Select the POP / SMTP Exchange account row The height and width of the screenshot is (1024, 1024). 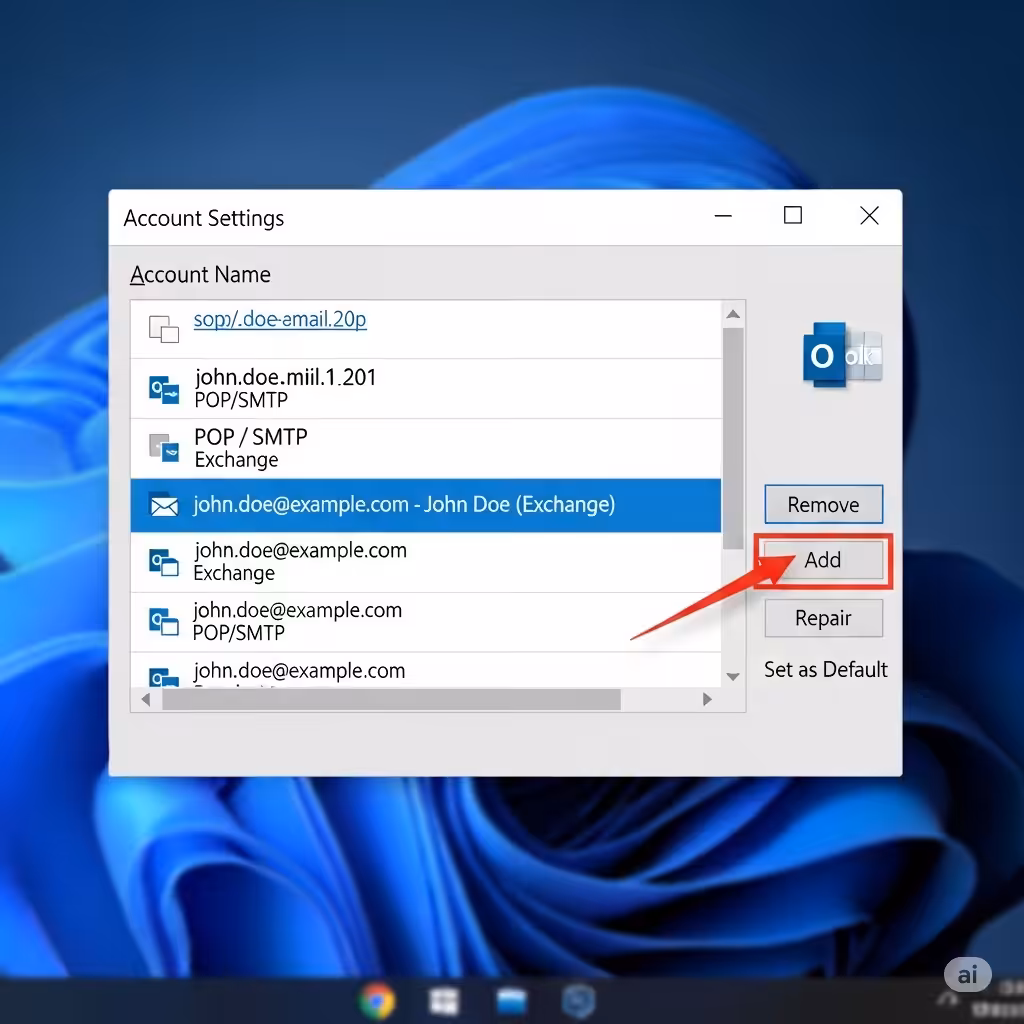[426, 448]
